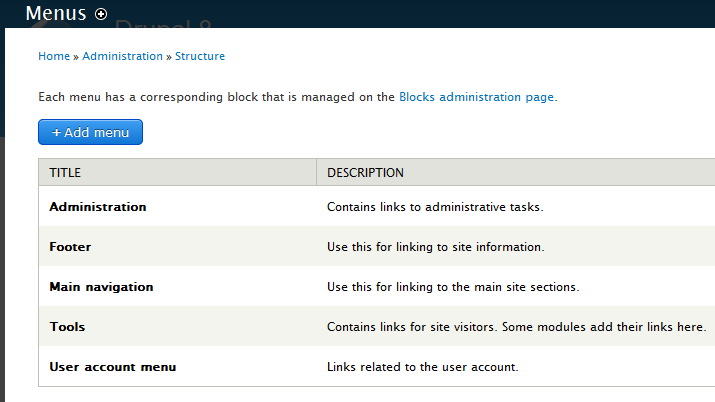
Task: Click the Footer description about site information
Action: point(435,247)
